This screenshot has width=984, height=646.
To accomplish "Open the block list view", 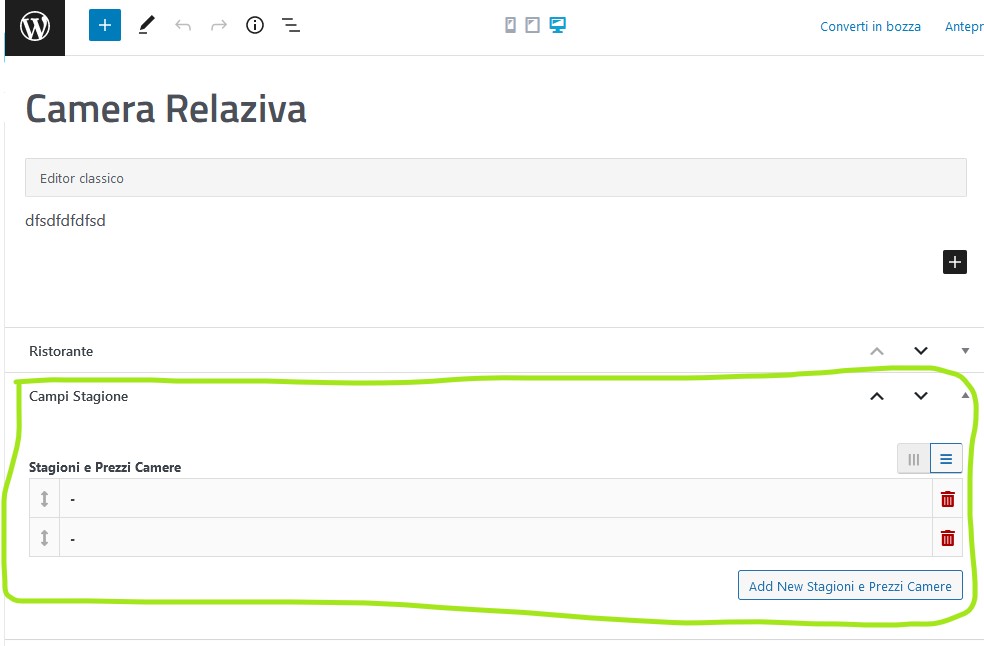I will (291, 25).
